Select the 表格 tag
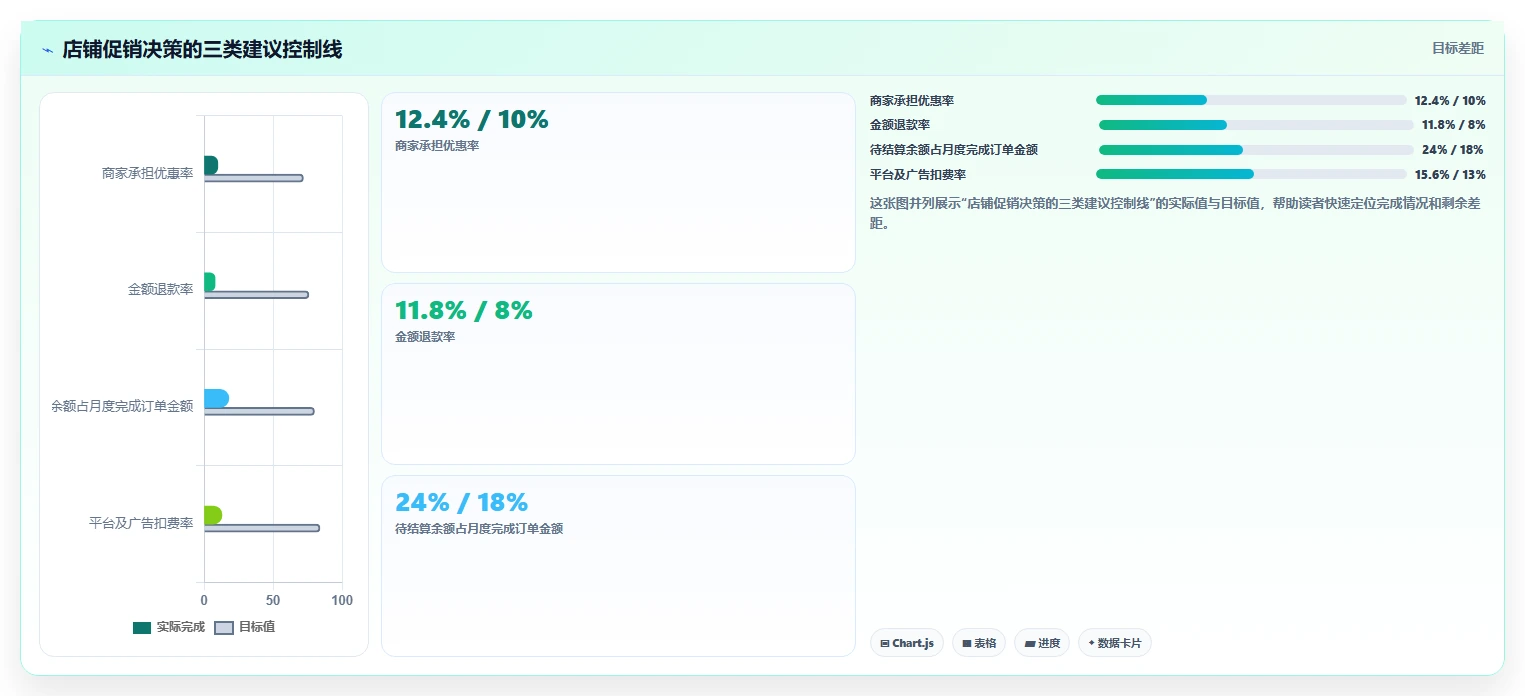Screen dimensions: 1525x696 pos(979,643)
